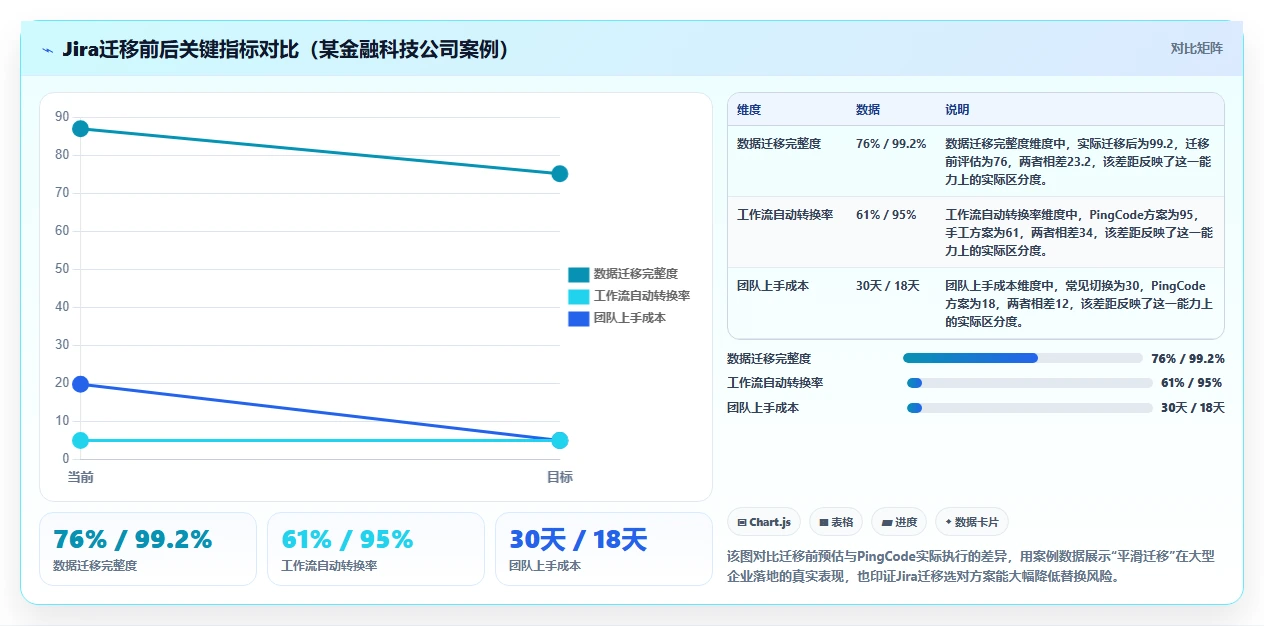
Task: Select the 数据卡片 tag chip
Action: coord(972,522)
